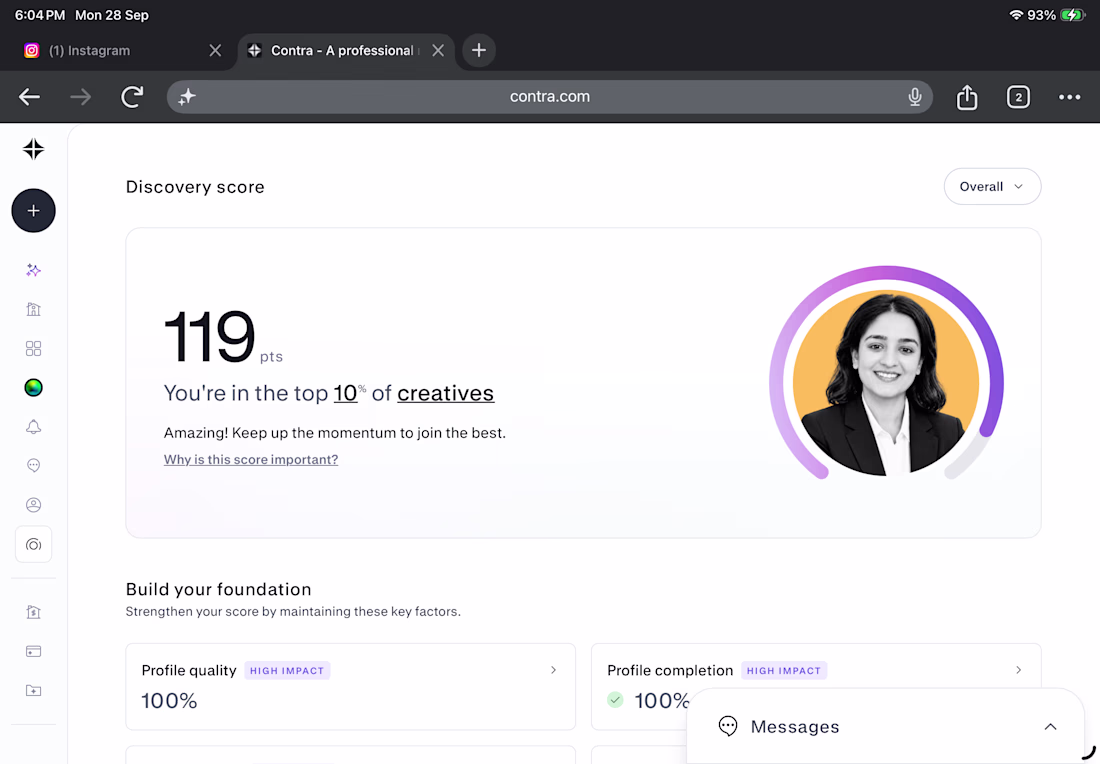Open the dark plus create button
Screen dimensions: 1100x764
pos(33,210)
